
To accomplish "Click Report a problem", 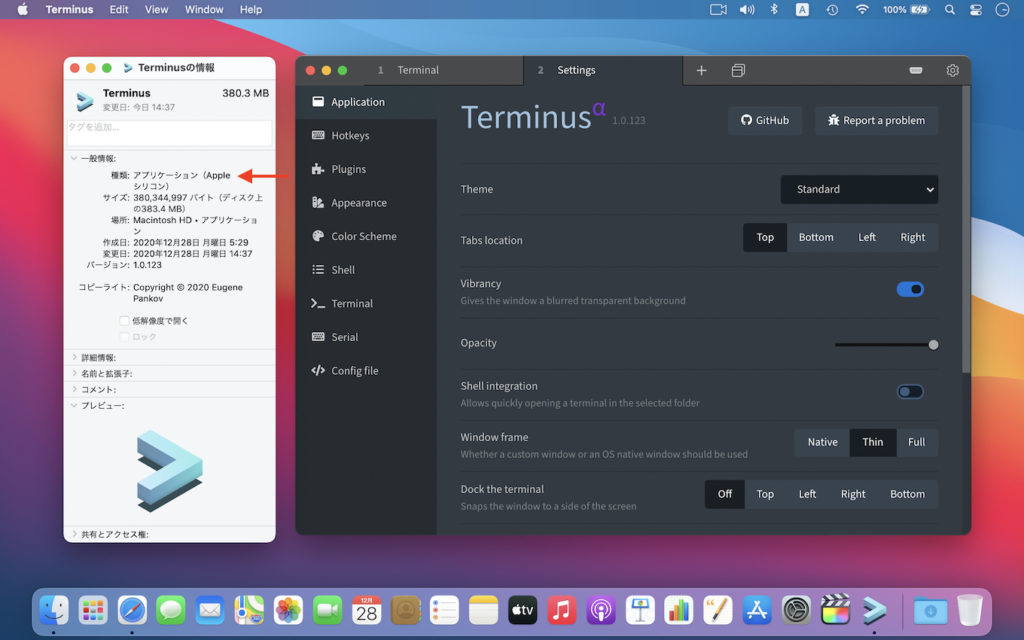I will pyautogui.click(x=876, y=120).
